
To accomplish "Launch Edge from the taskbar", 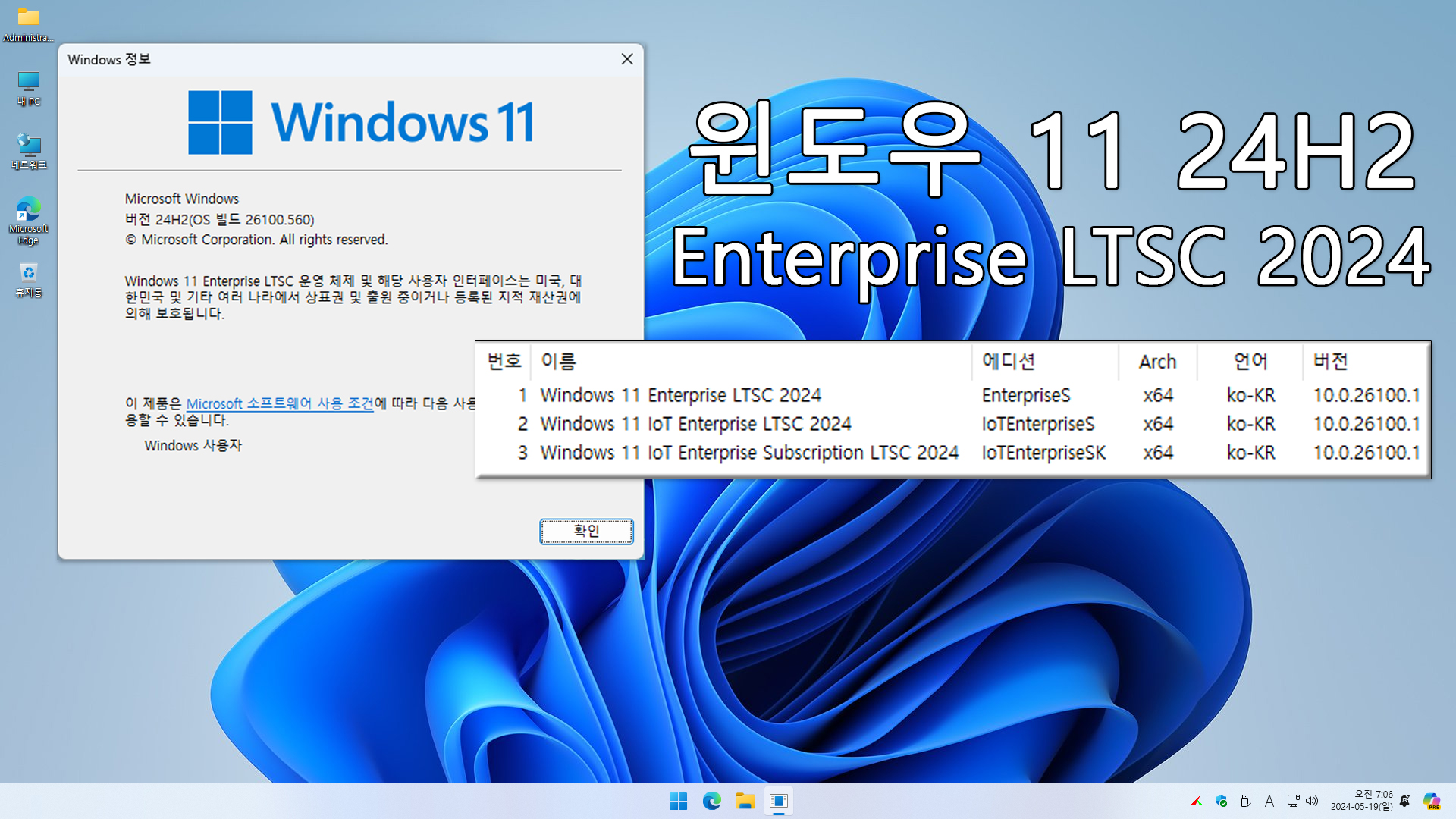I will (711, 801).
